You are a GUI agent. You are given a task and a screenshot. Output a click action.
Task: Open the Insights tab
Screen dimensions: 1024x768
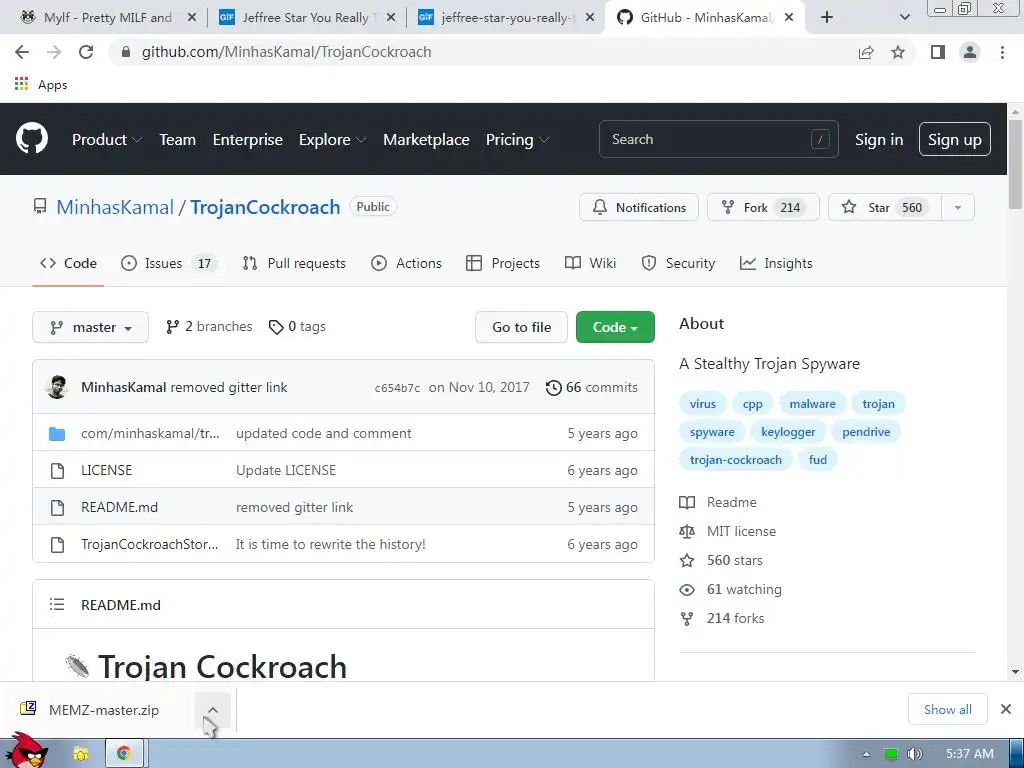coord(776,263)
